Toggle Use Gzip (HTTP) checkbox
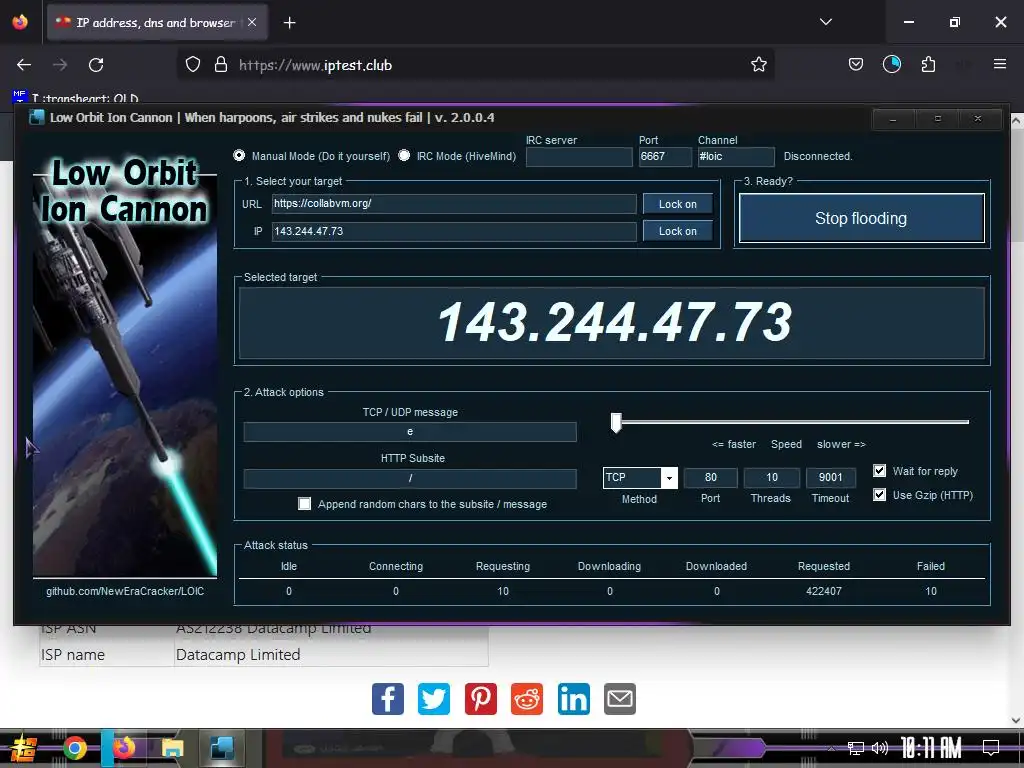This screenshot has height=768, width=1024. pos(880,494)
